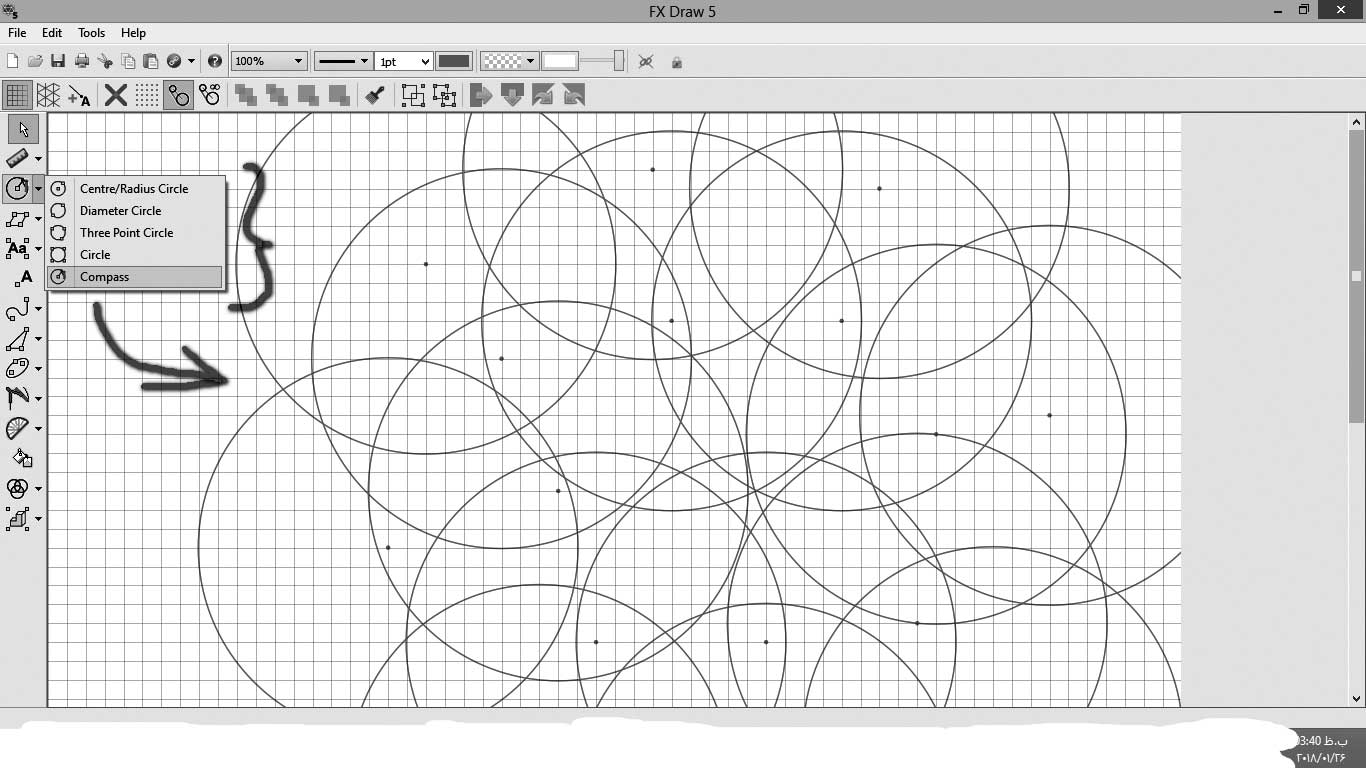Image resolution: width=1366 pixels, height=768 pixels.
Task: Select Centre/Radius Circle option
Action: (134, 189)
